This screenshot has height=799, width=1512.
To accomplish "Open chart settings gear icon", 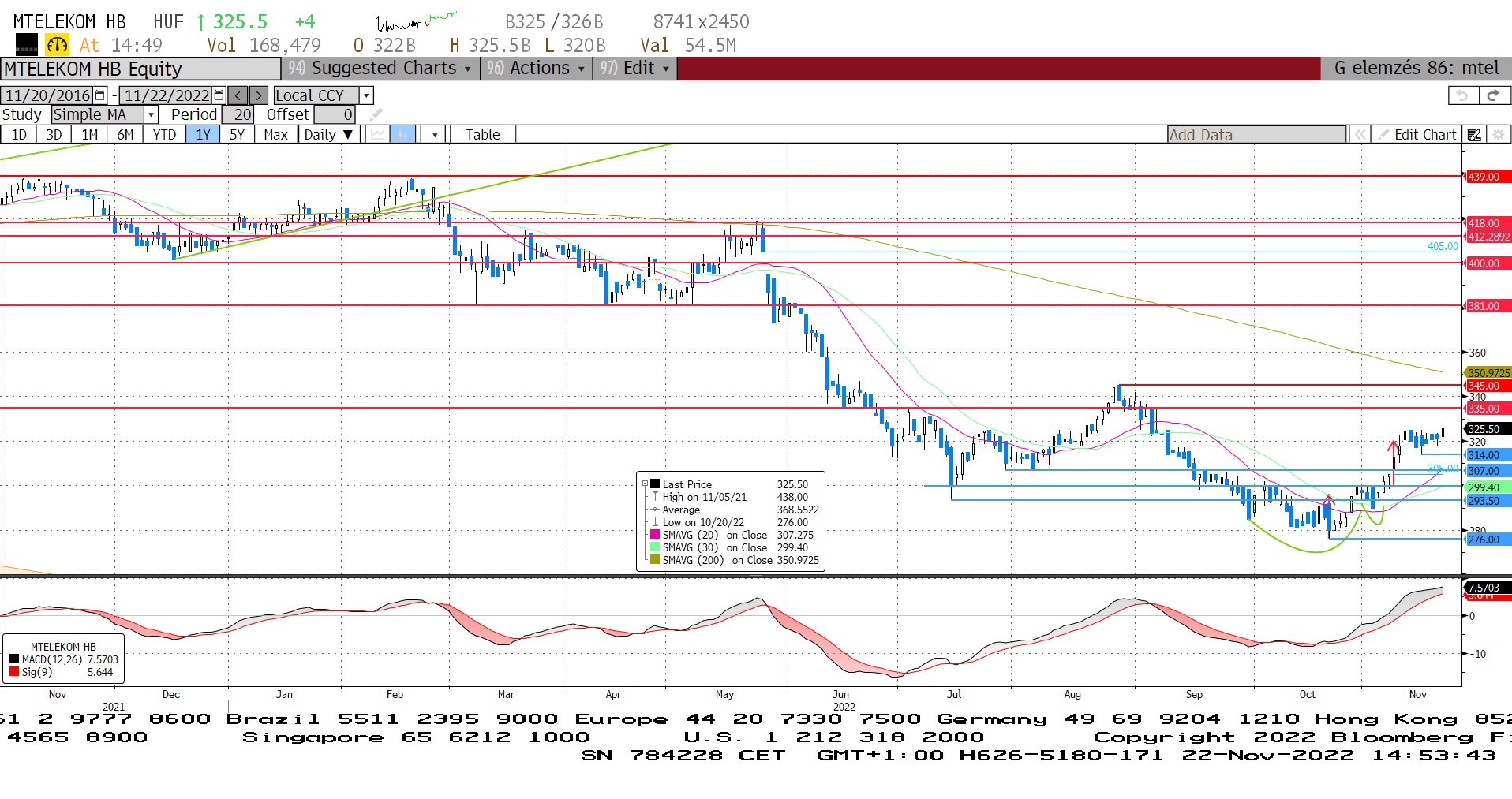I will 1498,135.
